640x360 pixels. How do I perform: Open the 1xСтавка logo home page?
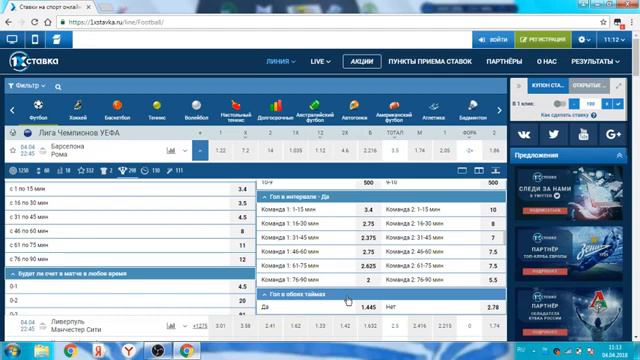click(34, 61)
